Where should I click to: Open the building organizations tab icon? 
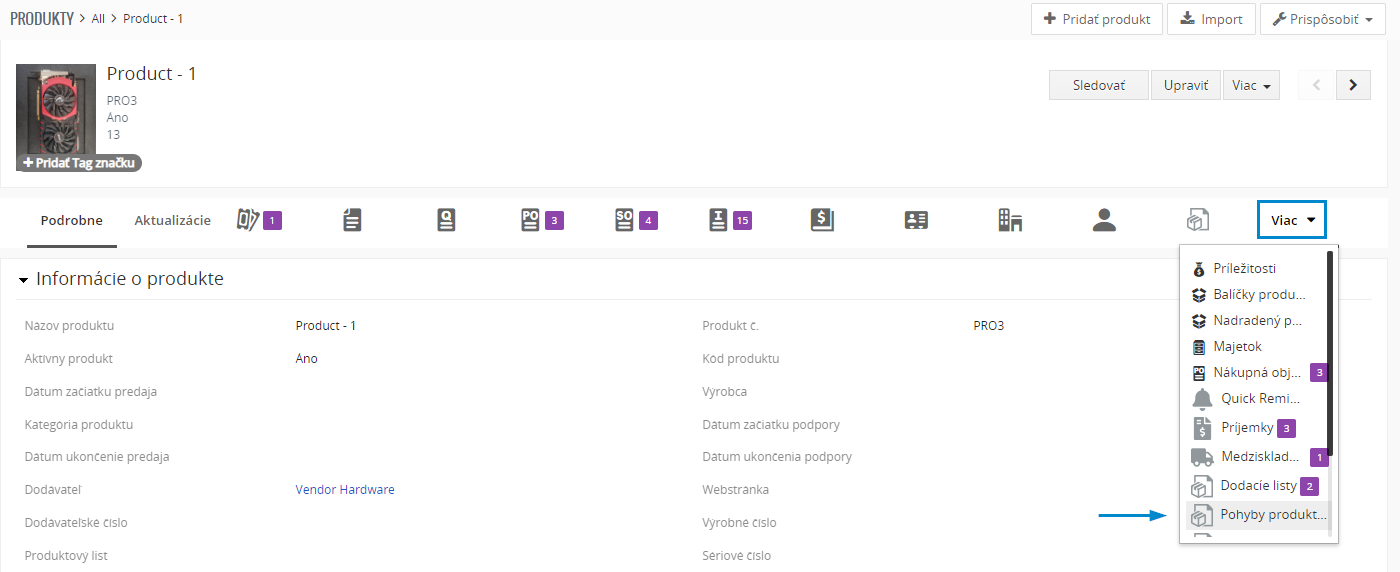click(1010, 220)
